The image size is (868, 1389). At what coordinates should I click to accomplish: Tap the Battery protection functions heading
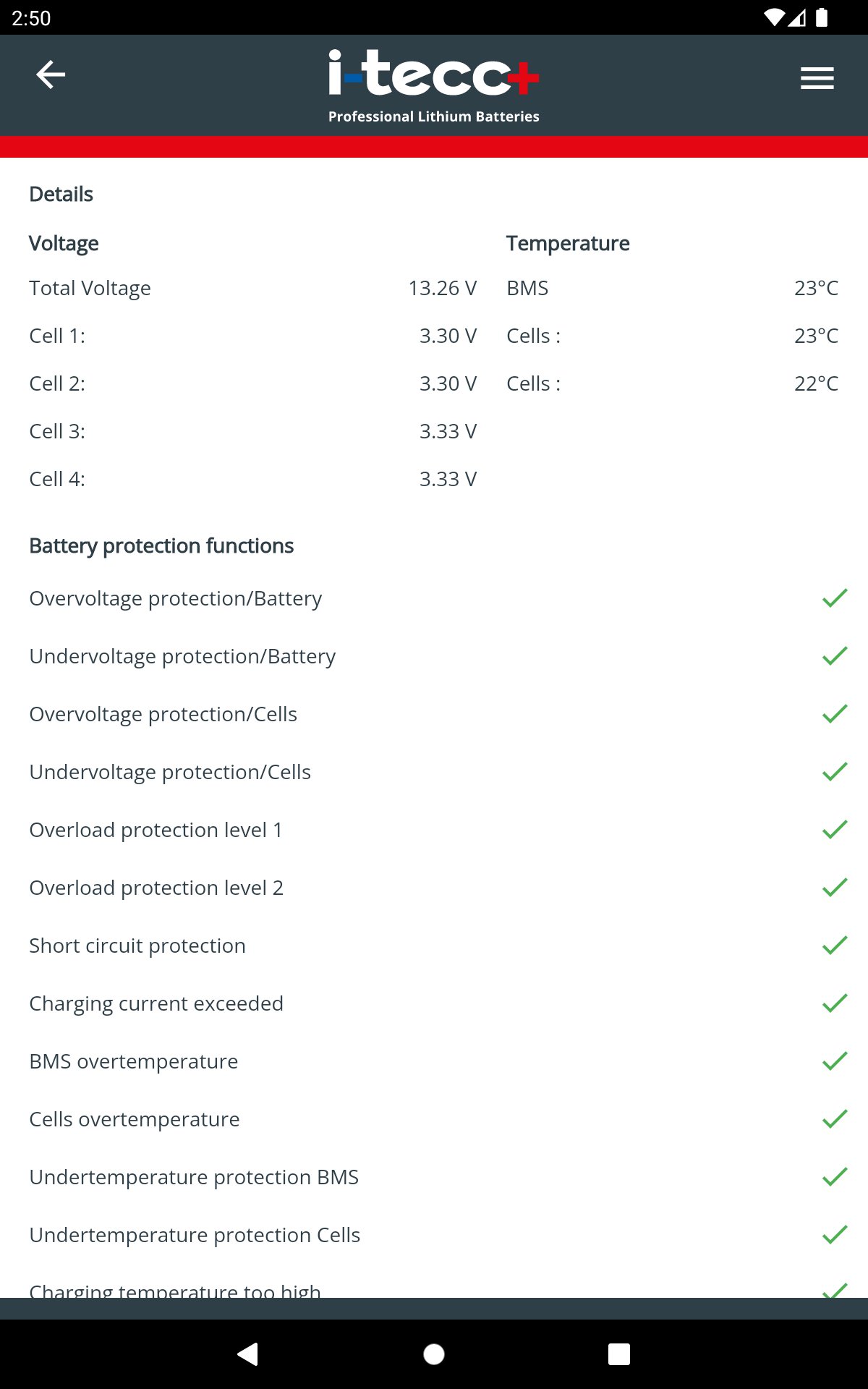(161, 545)
